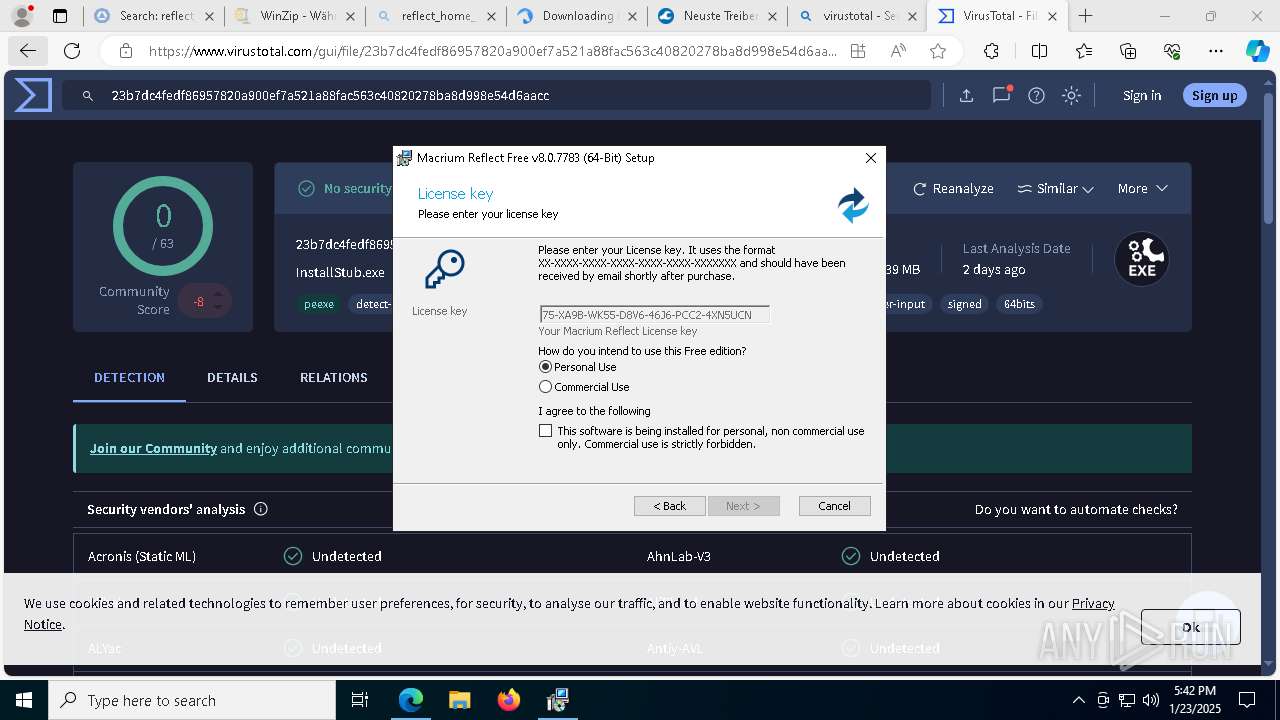This screenshot has width=1280, height=720.
Task: Click the 64bits tag
Action: click(x=1019, y=304)
